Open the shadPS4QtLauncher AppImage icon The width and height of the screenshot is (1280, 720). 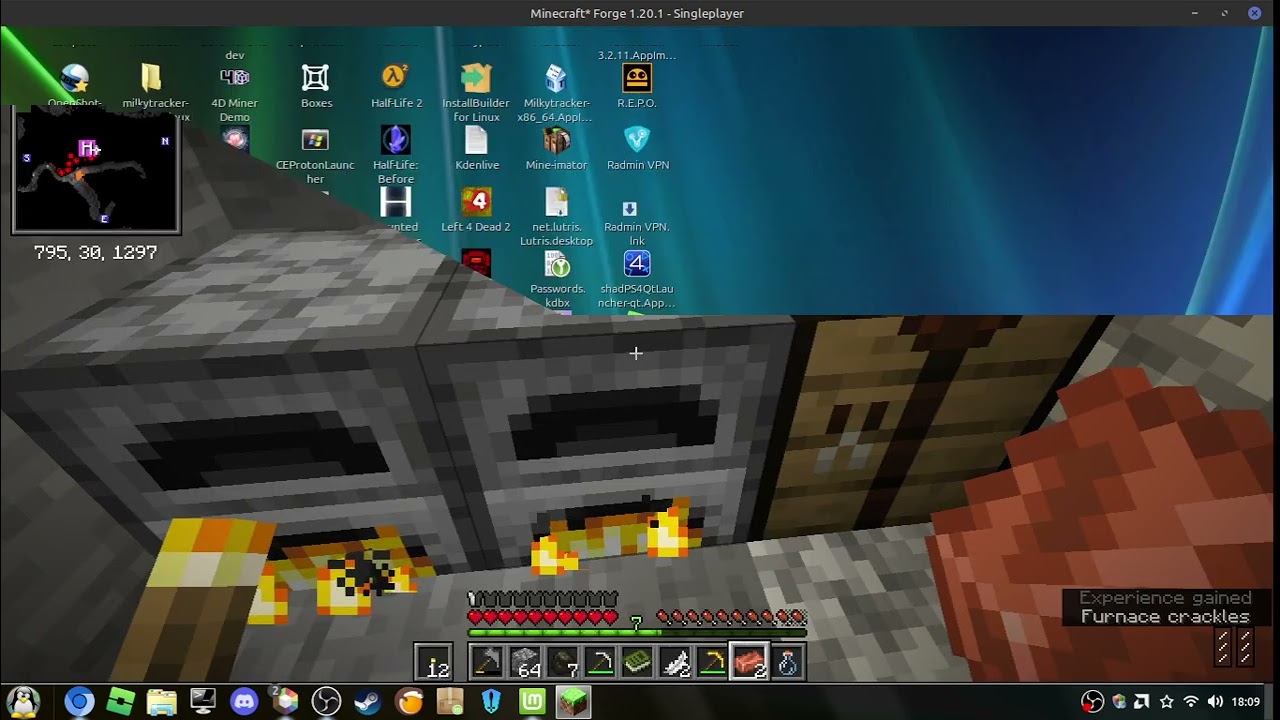coord(637,279)
